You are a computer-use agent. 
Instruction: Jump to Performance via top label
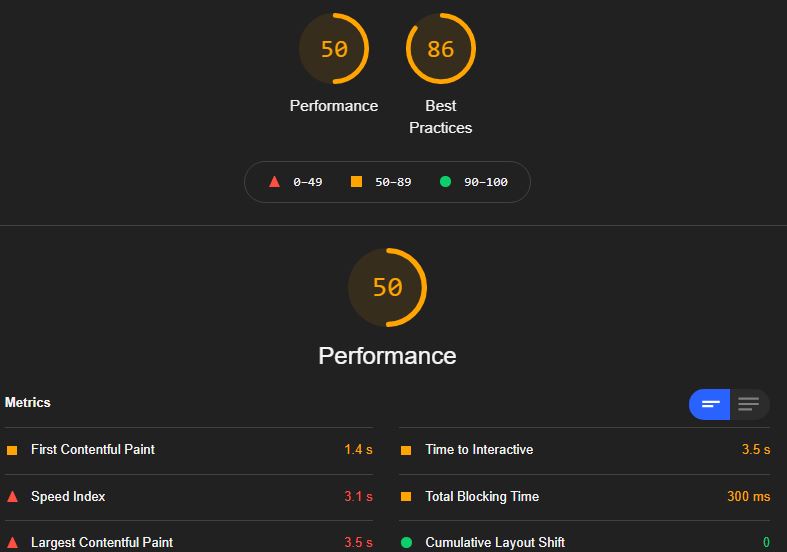(334, 106)
